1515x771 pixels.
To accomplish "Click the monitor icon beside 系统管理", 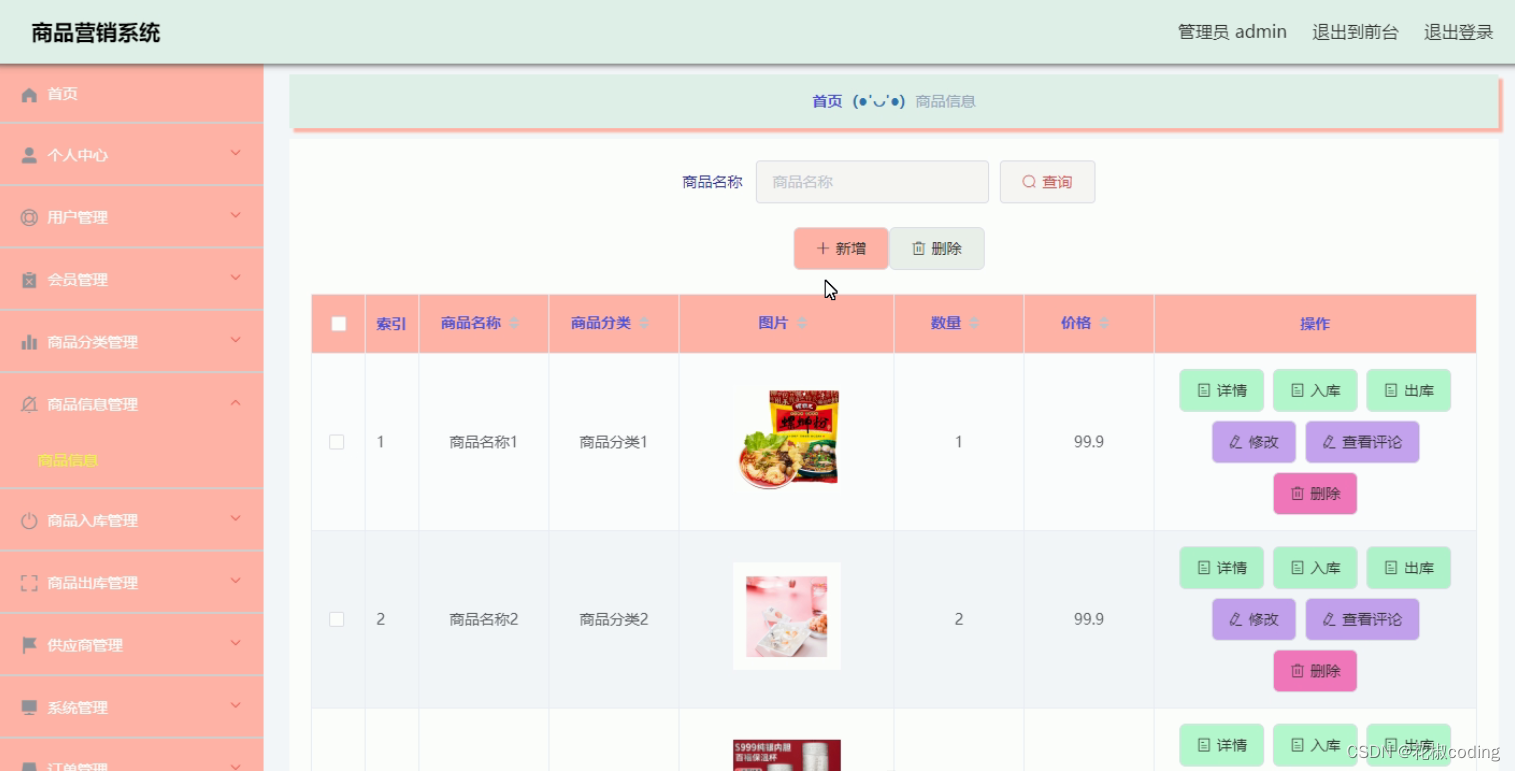I will click(29, 706).
